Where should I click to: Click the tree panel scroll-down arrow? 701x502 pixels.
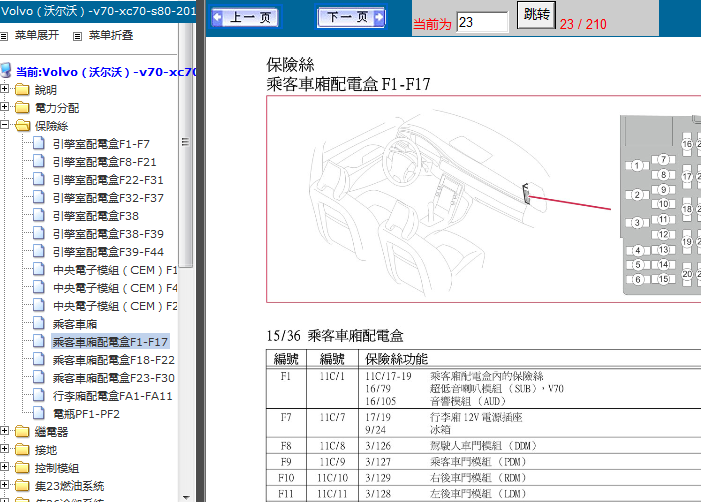[186, 497]
